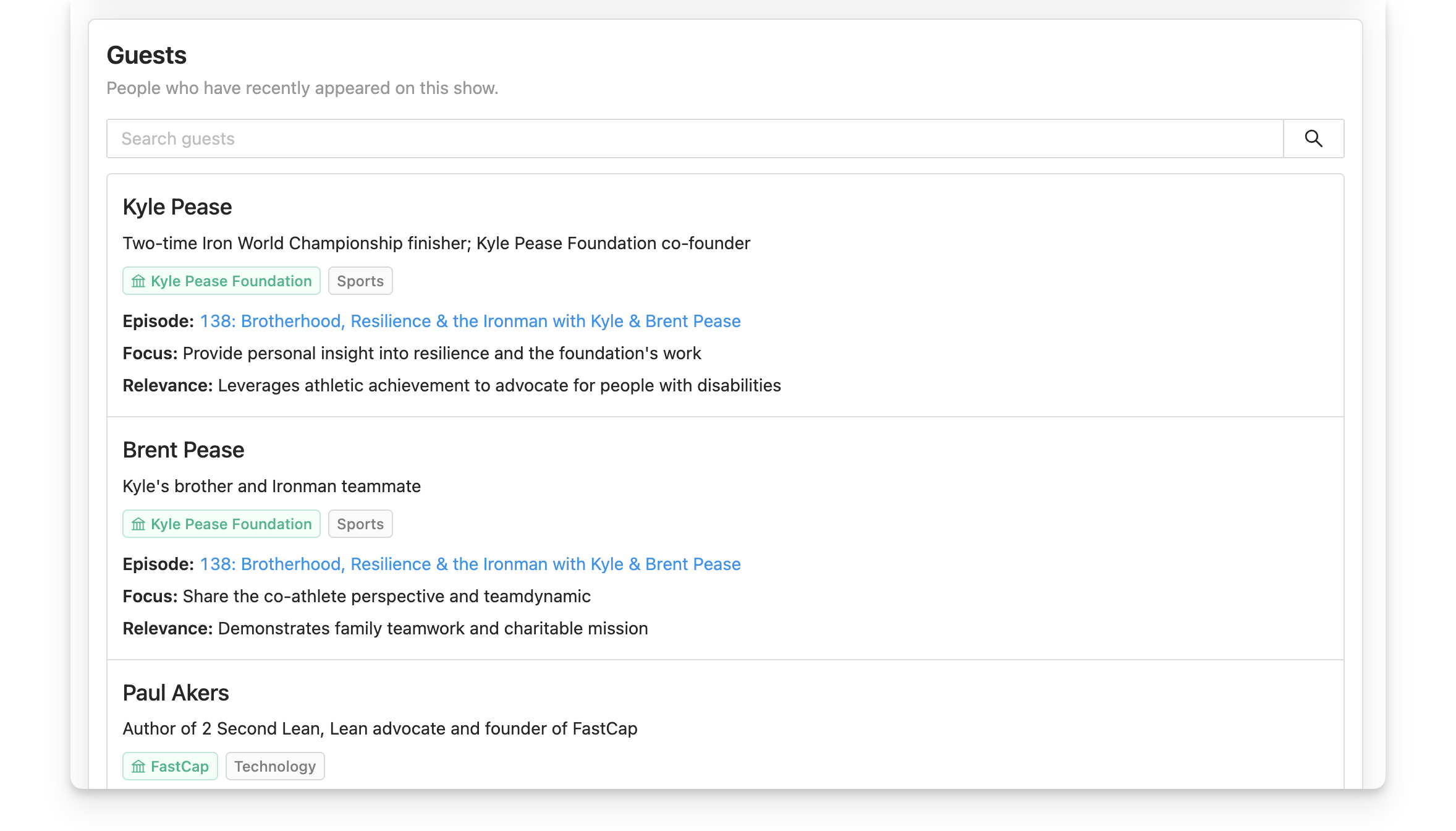The width and height of the screenshot is (1456, 831).
Task: Click the magnifying glass search button
Action: point(1313,138)
